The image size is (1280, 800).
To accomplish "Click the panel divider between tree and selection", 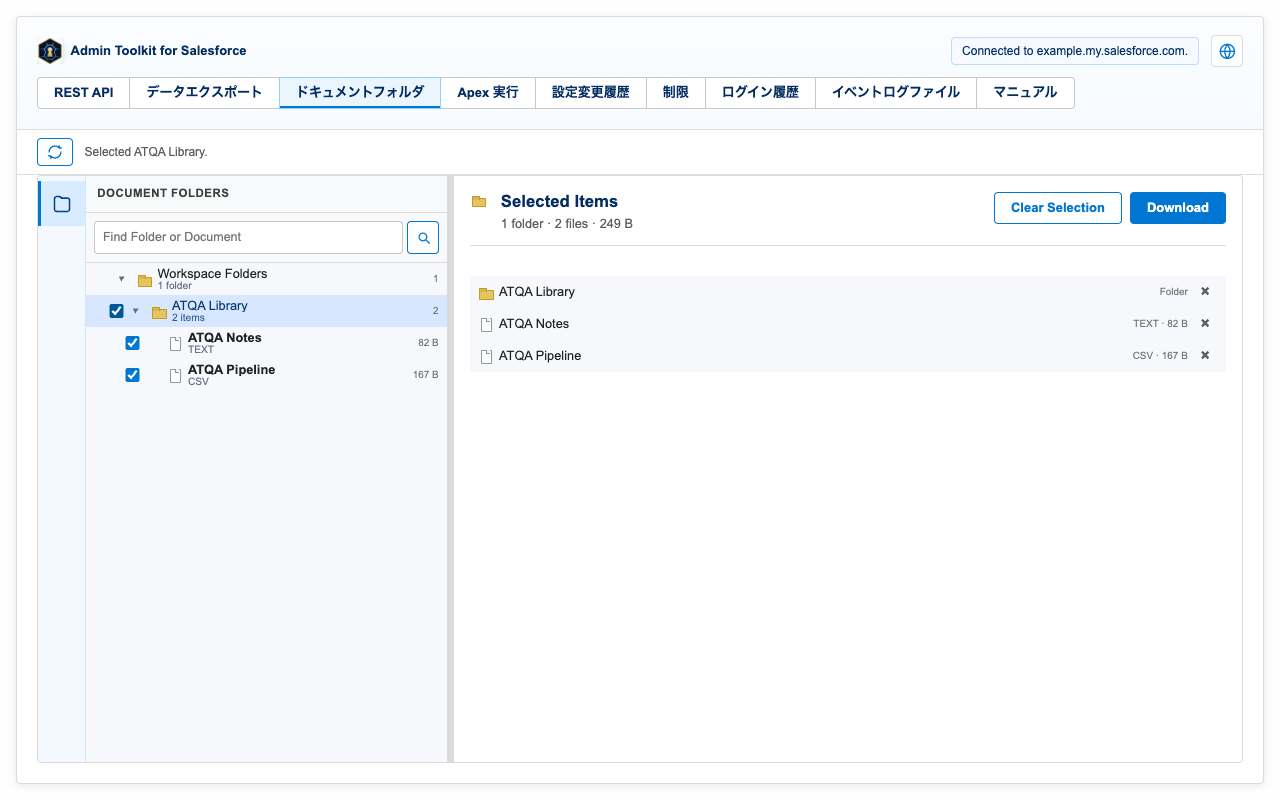I will click(x=450, y=469).
